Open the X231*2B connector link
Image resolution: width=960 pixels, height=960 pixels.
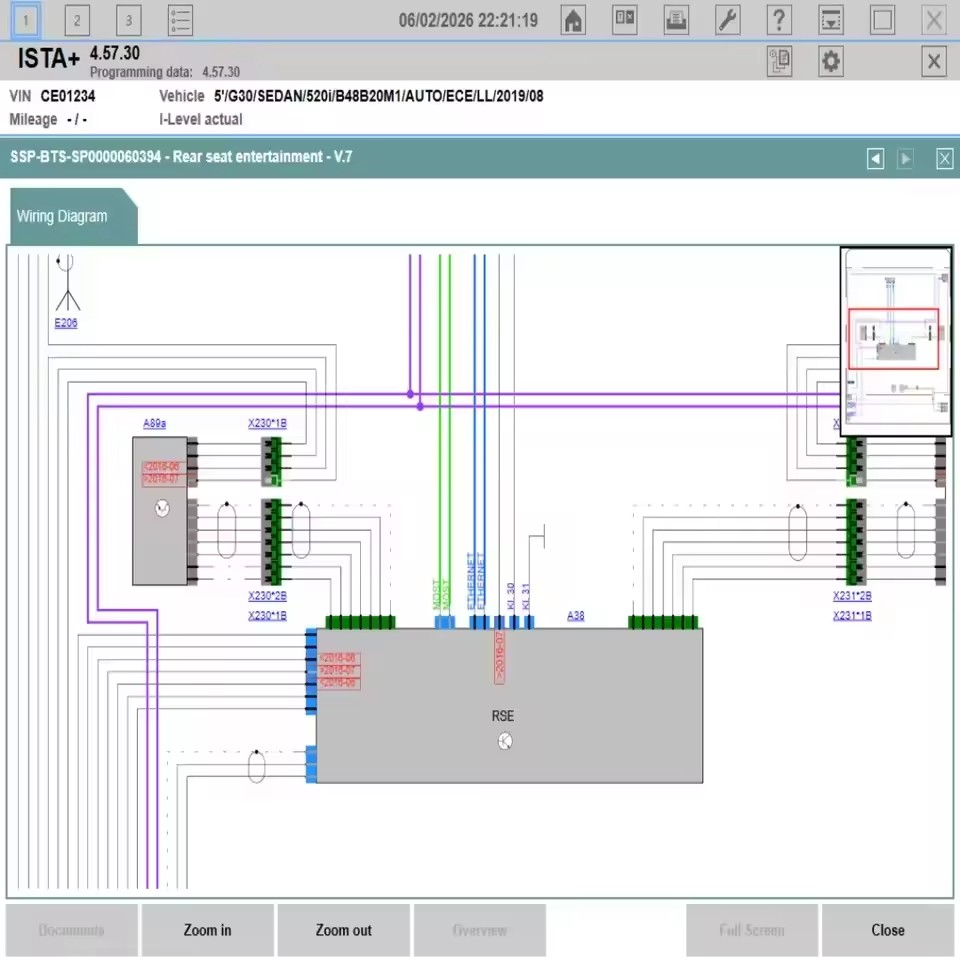click(852, 596)
